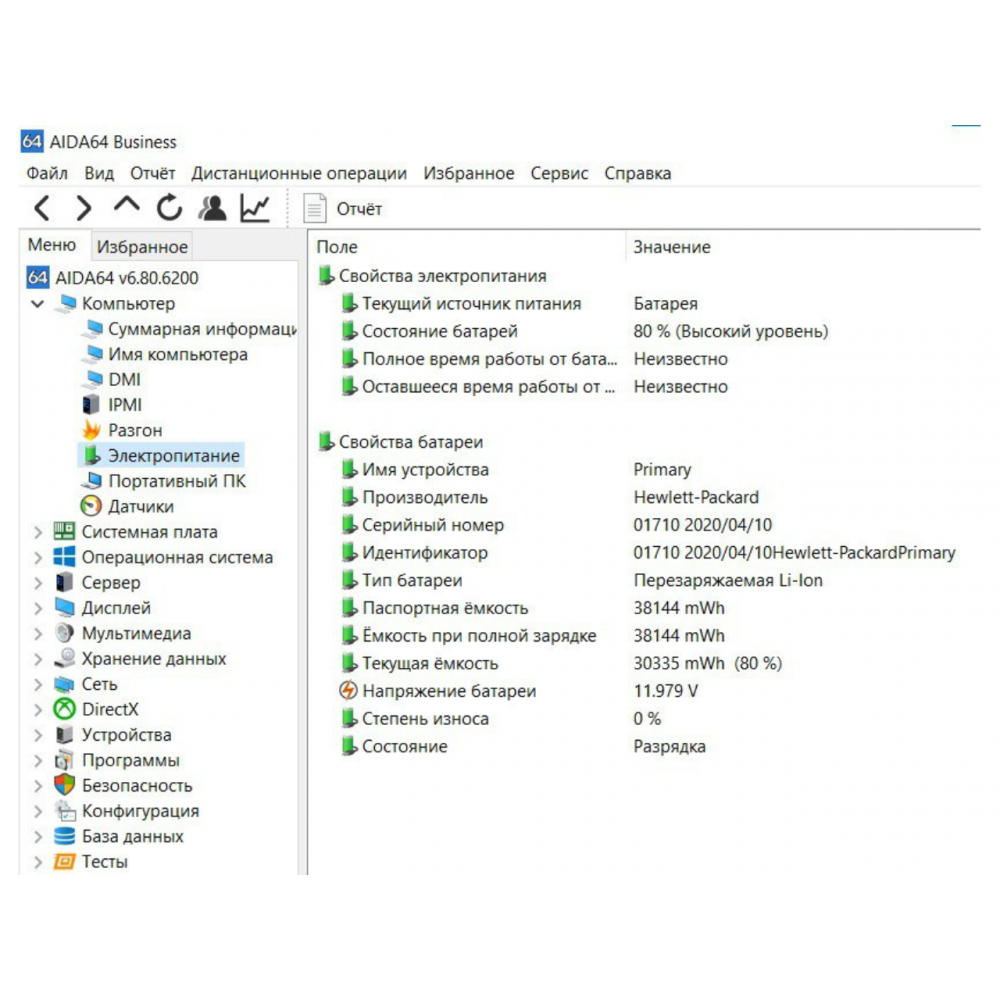This screenshot has width=1000, height=1000.
Task: Open the graph chart toolbar icon
Action: tap(255, 208)
